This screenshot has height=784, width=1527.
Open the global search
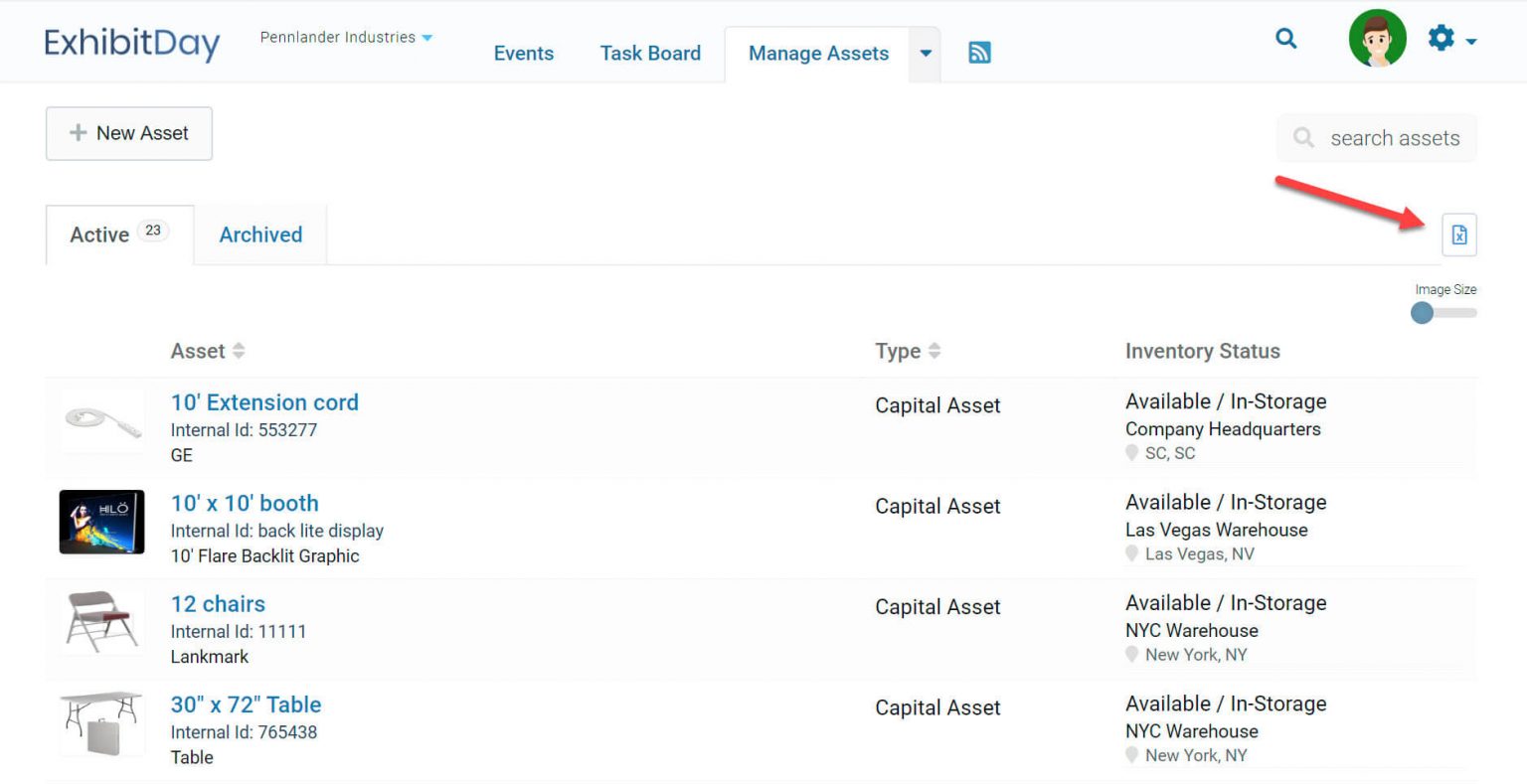point(1285,38)
